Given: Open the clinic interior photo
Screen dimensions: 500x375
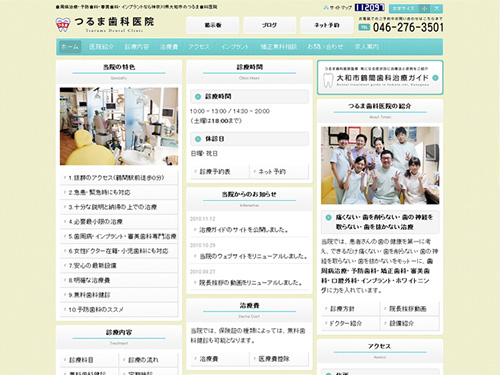Looking at the screenshot, I should click(x=119, y=126).
